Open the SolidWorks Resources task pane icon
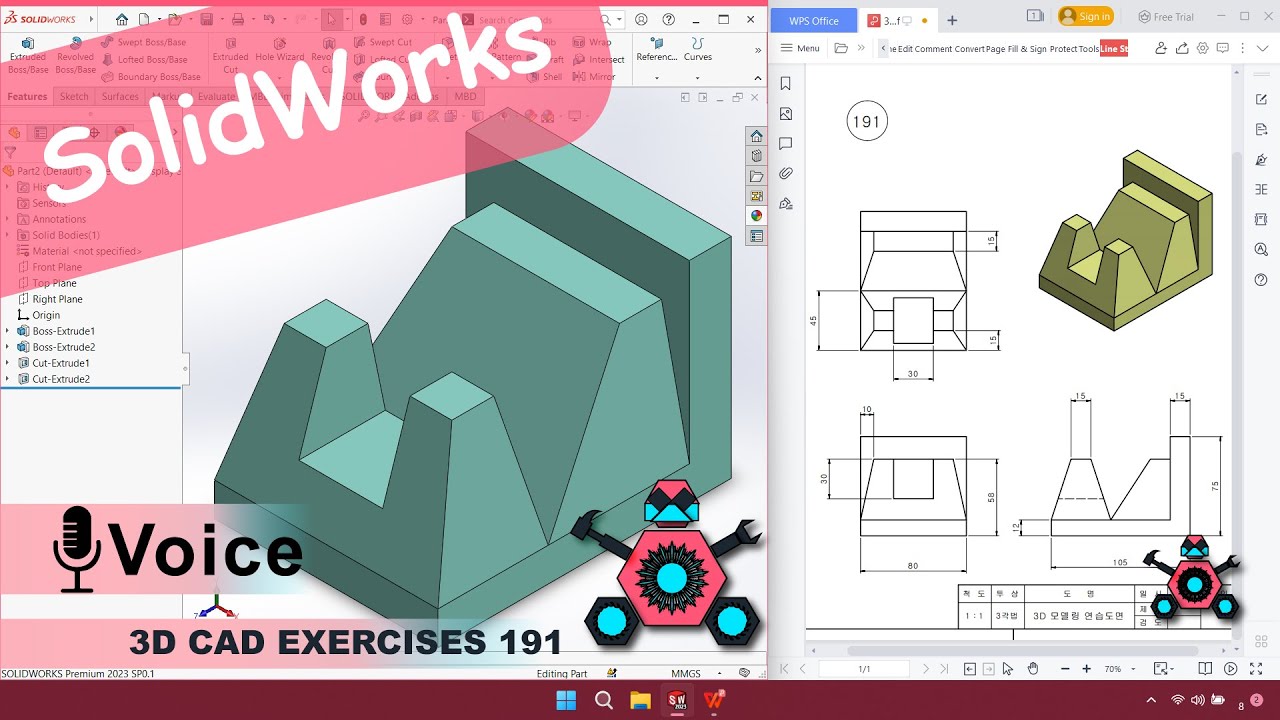Image resolution: width=1280 pixels, height=720 pixels. coord(756,136)
